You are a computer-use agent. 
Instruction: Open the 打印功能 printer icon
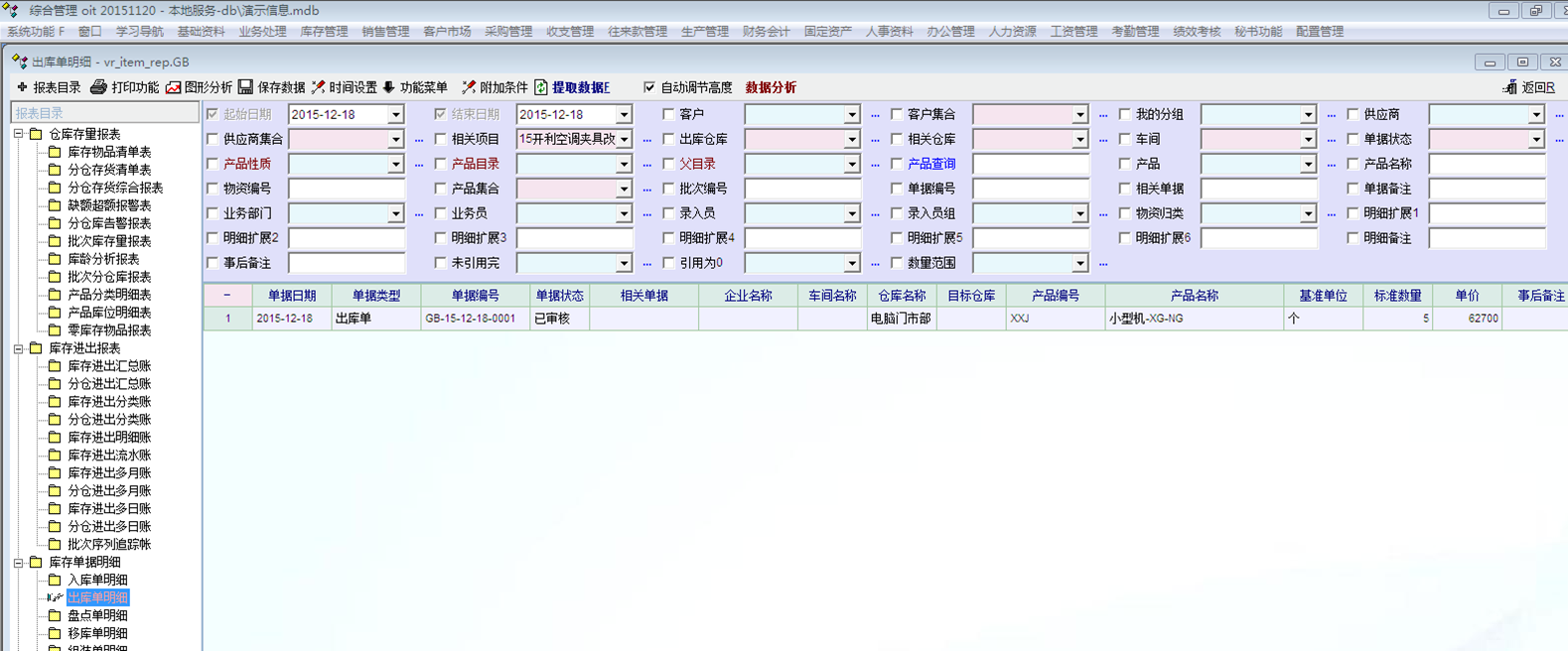tap(98, 87)
